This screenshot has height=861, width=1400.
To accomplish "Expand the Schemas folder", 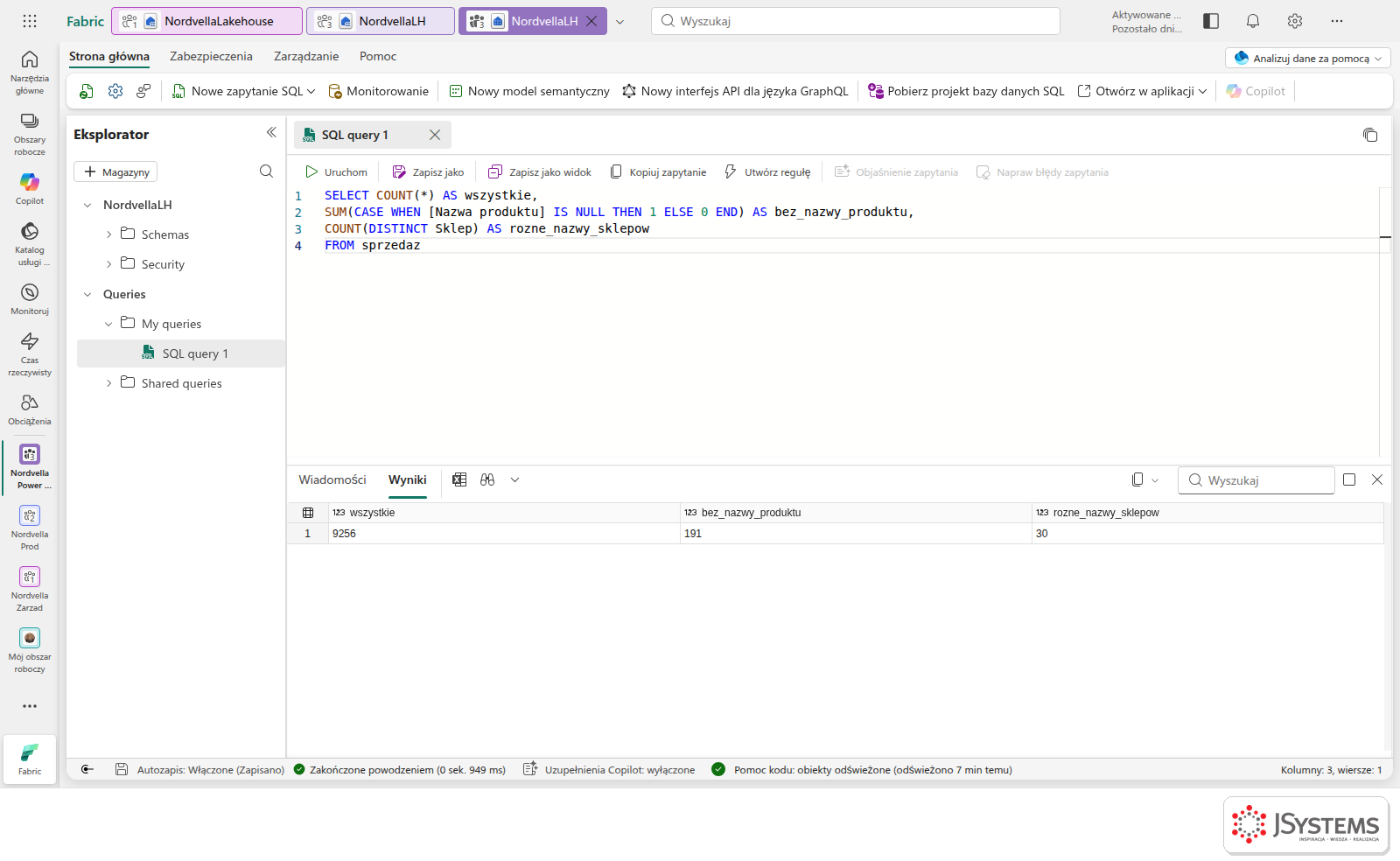I will click(x=108, y=234).
